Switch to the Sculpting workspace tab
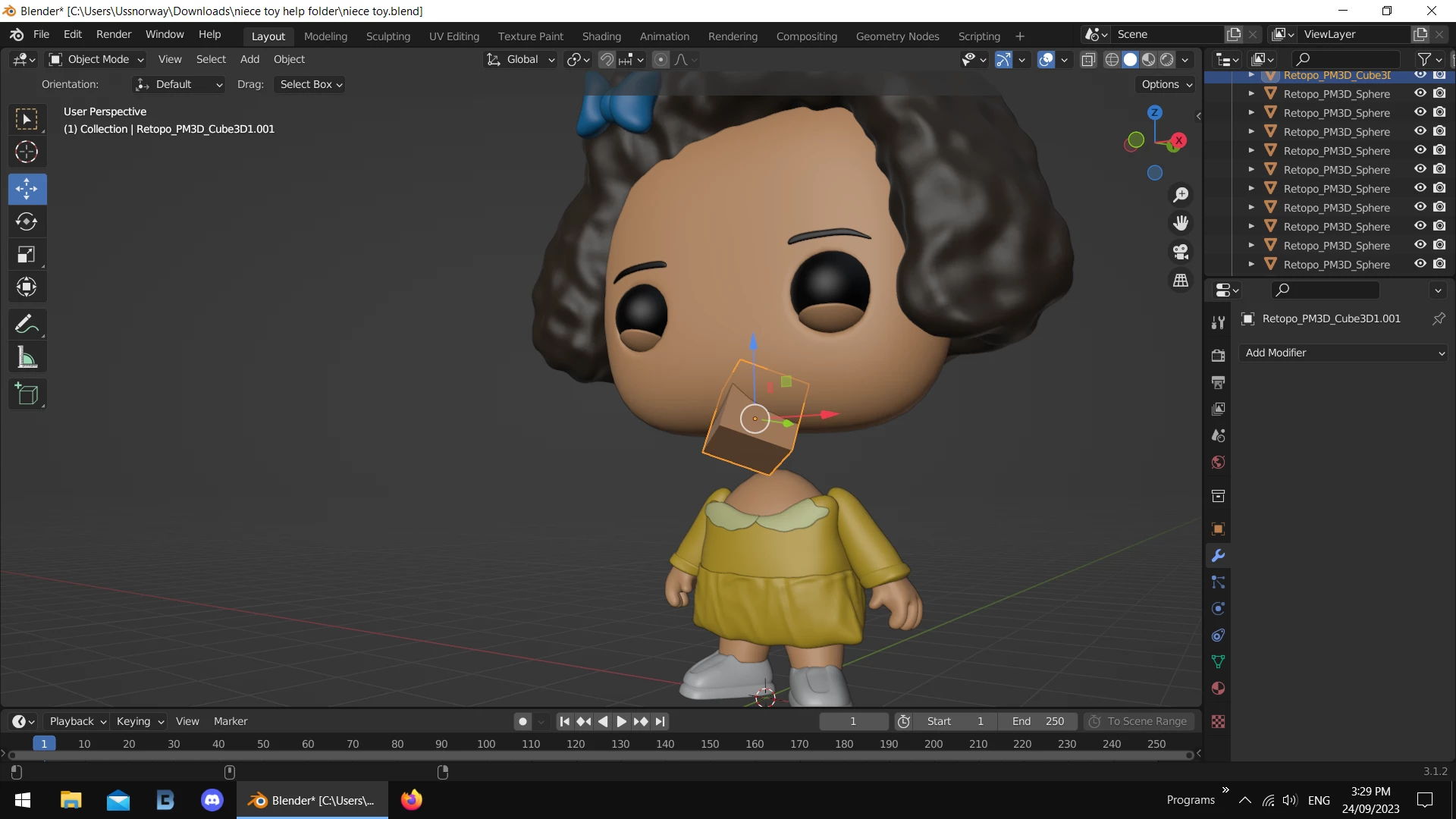Screen dimensions: 1456x819 (x=388, y=36)
